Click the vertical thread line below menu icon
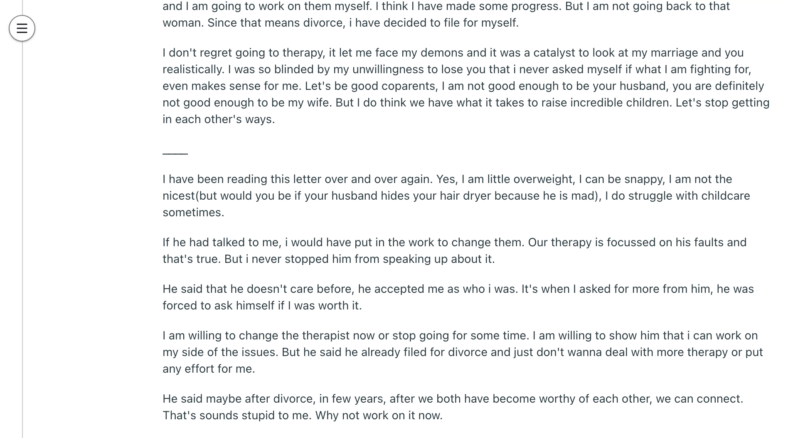Screen dimensions: 788x438 click(x=22, y=240)
